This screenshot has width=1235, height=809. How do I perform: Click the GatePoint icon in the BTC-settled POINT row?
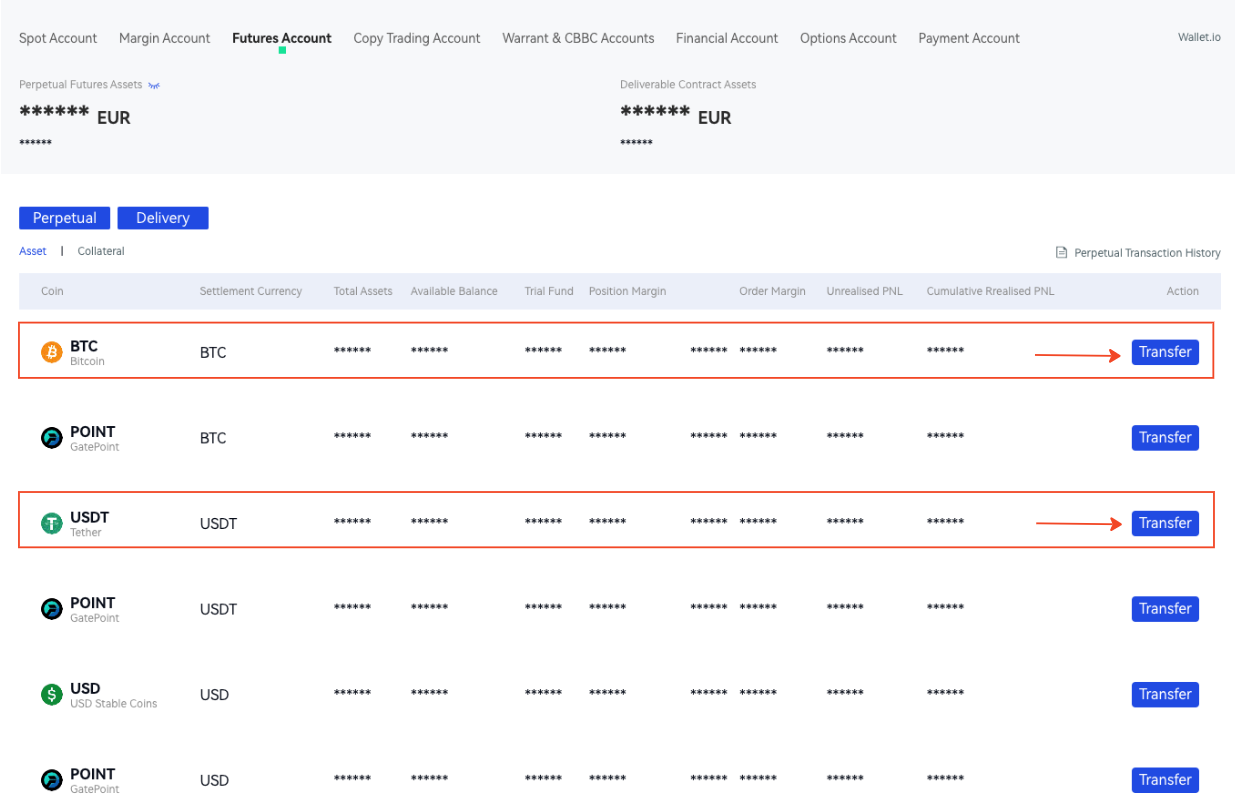tap(52, 438)
